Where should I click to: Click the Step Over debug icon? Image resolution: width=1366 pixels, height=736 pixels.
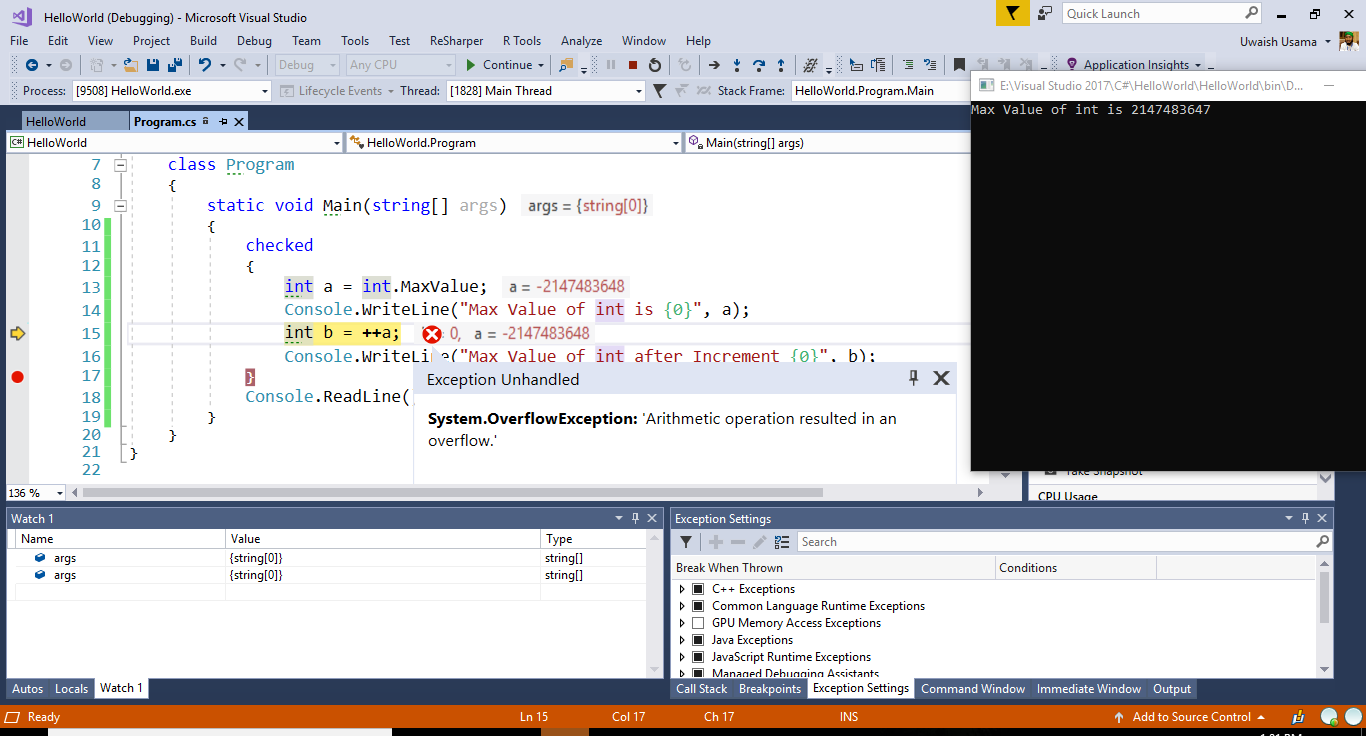(759, 66)
